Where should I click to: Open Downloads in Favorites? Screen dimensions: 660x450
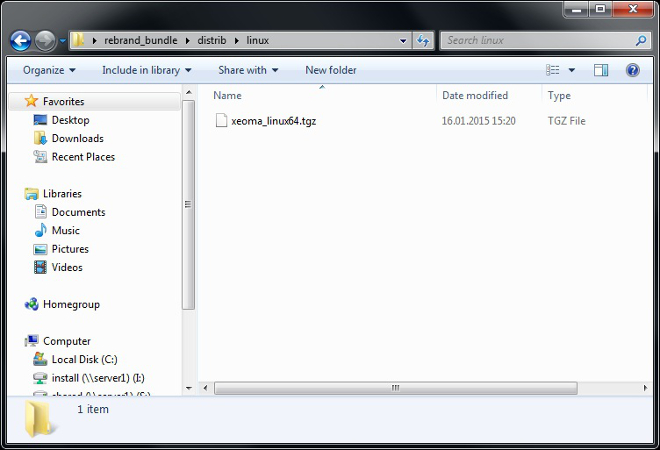(x=77, y=138)
